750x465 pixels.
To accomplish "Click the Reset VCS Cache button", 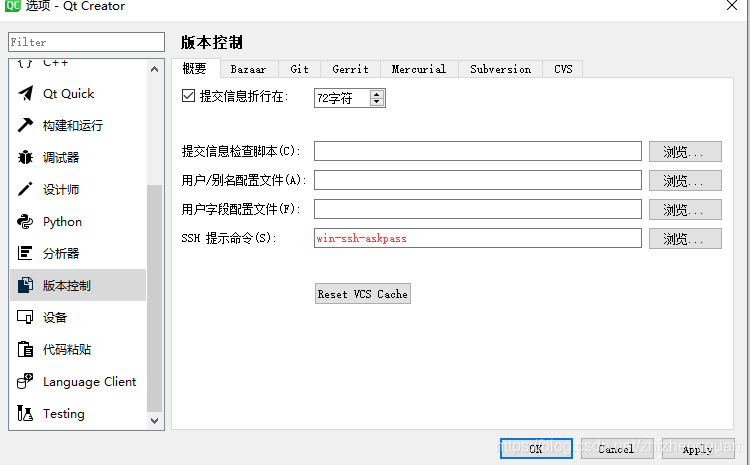I will (363, 294).
